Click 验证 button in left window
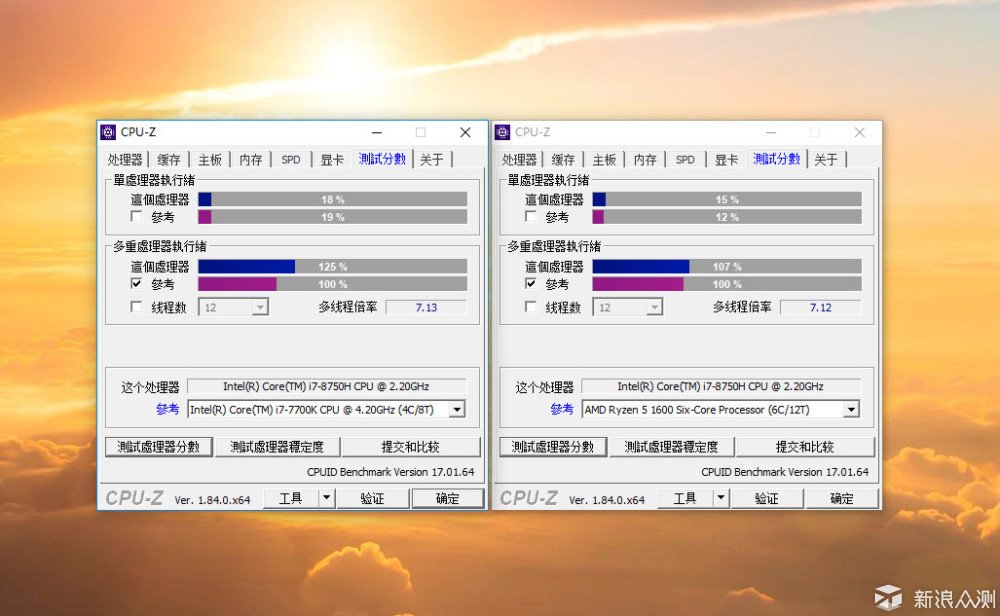1000x616 pixels. 372,498
